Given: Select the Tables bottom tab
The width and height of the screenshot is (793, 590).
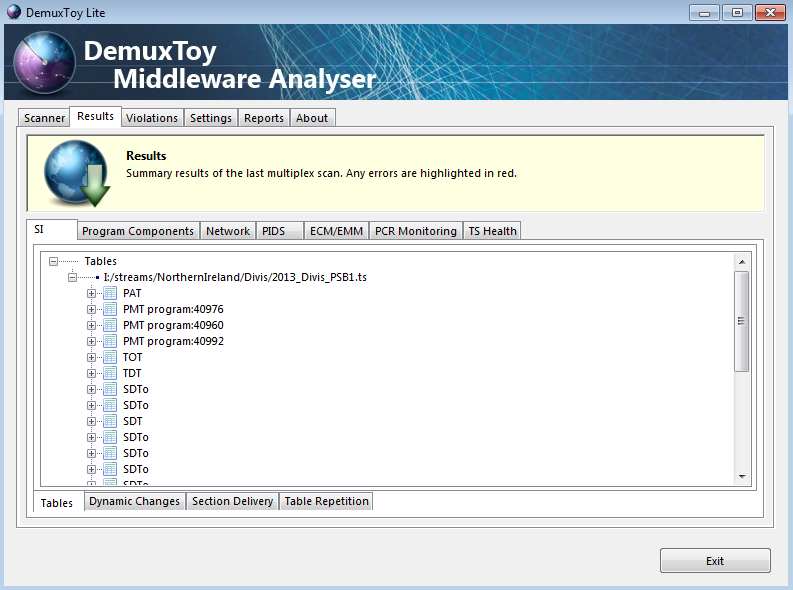Looking at the screenshot, I should click(58, 503).
